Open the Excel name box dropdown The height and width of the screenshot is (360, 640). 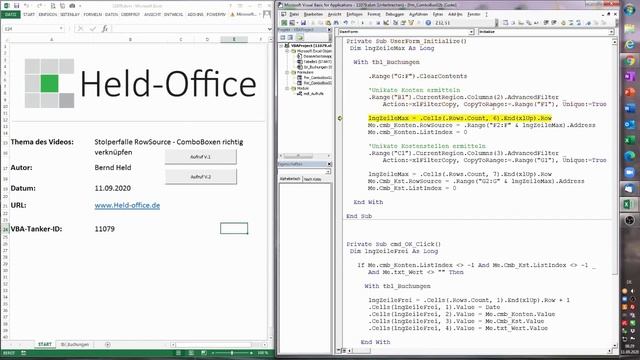[x=61, y=29]
